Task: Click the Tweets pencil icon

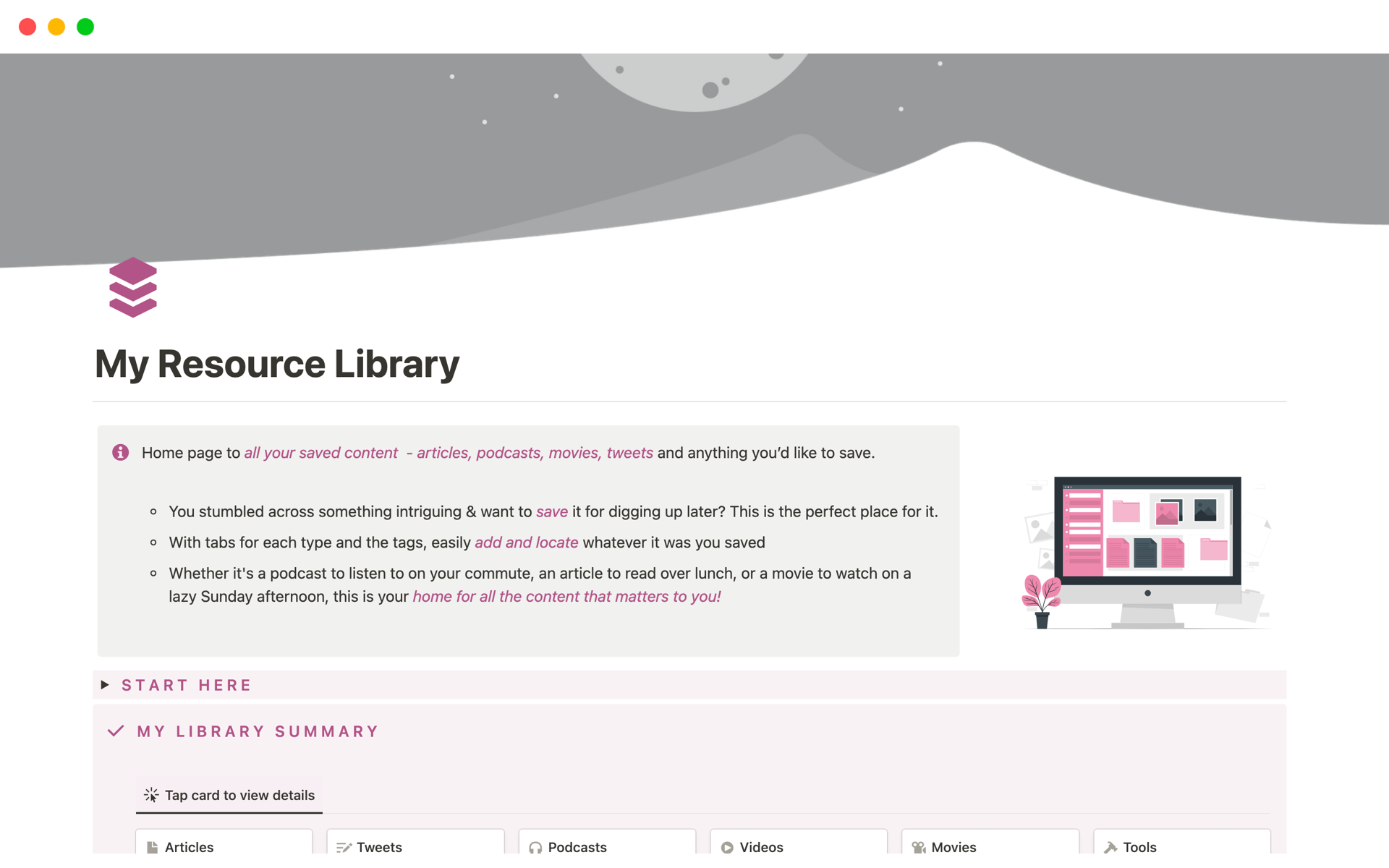Action: click(x=344, y=847)
